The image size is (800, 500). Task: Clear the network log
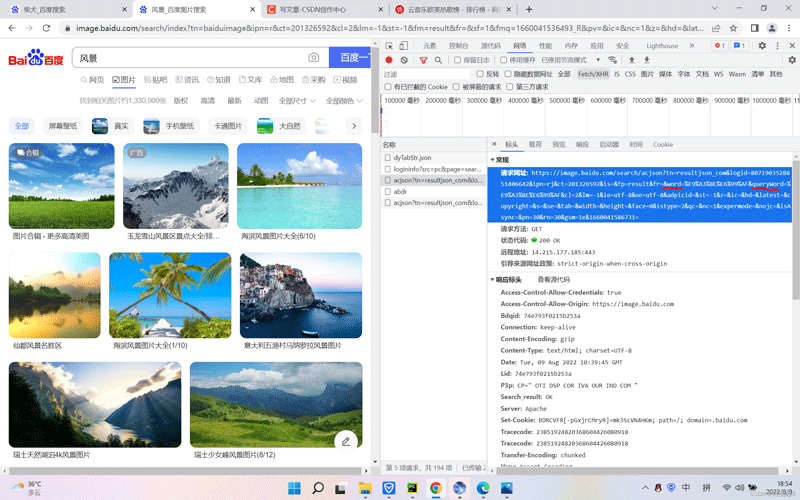click(406, 60)
